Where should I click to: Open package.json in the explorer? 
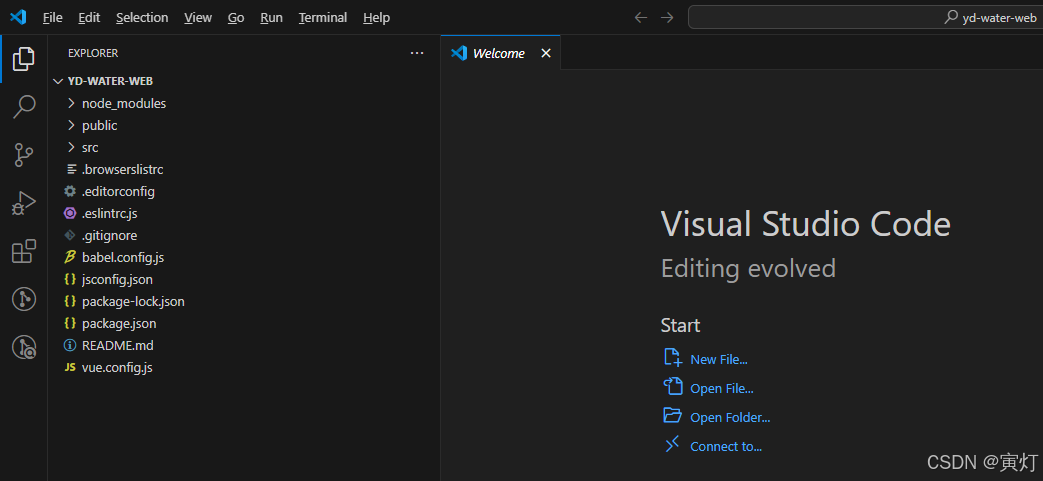119,323
